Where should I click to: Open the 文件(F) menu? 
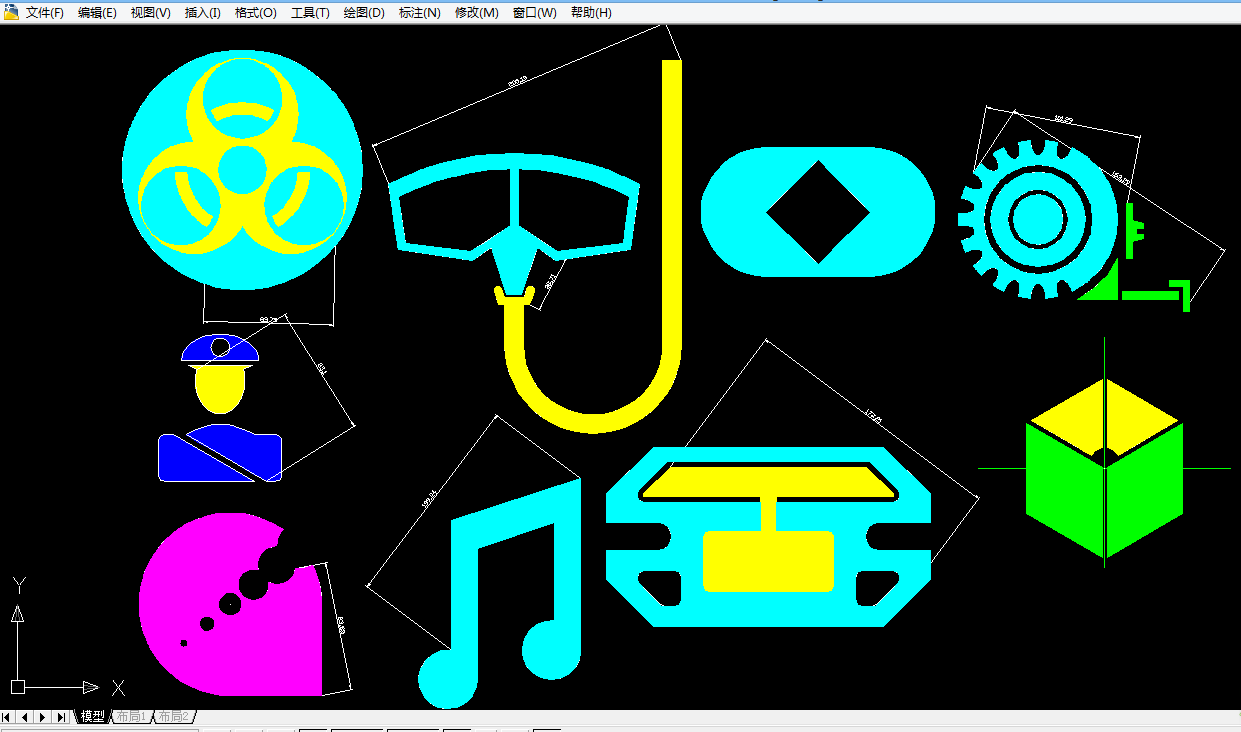pos(44,13)
